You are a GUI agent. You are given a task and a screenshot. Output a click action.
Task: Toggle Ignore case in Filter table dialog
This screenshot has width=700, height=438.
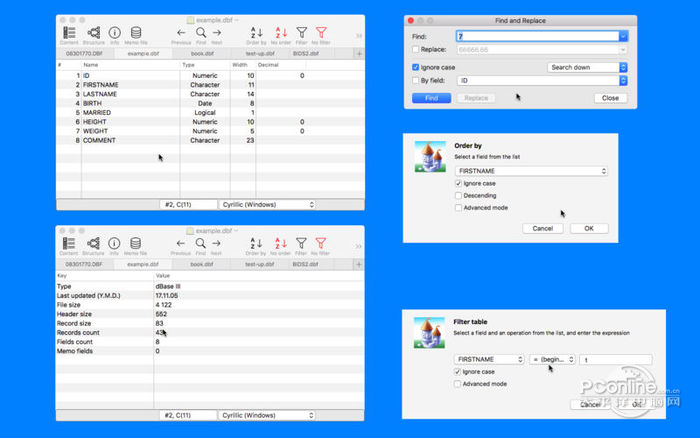click(x=457, y=371)
